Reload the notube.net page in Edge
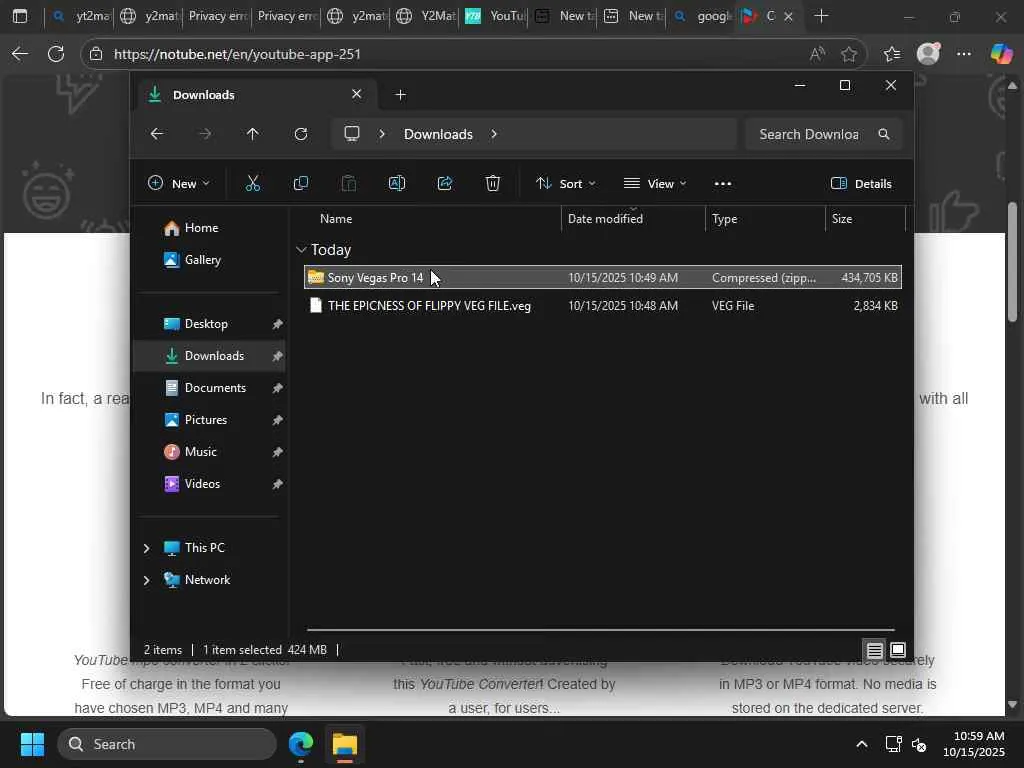 click(x=56, y=54)
